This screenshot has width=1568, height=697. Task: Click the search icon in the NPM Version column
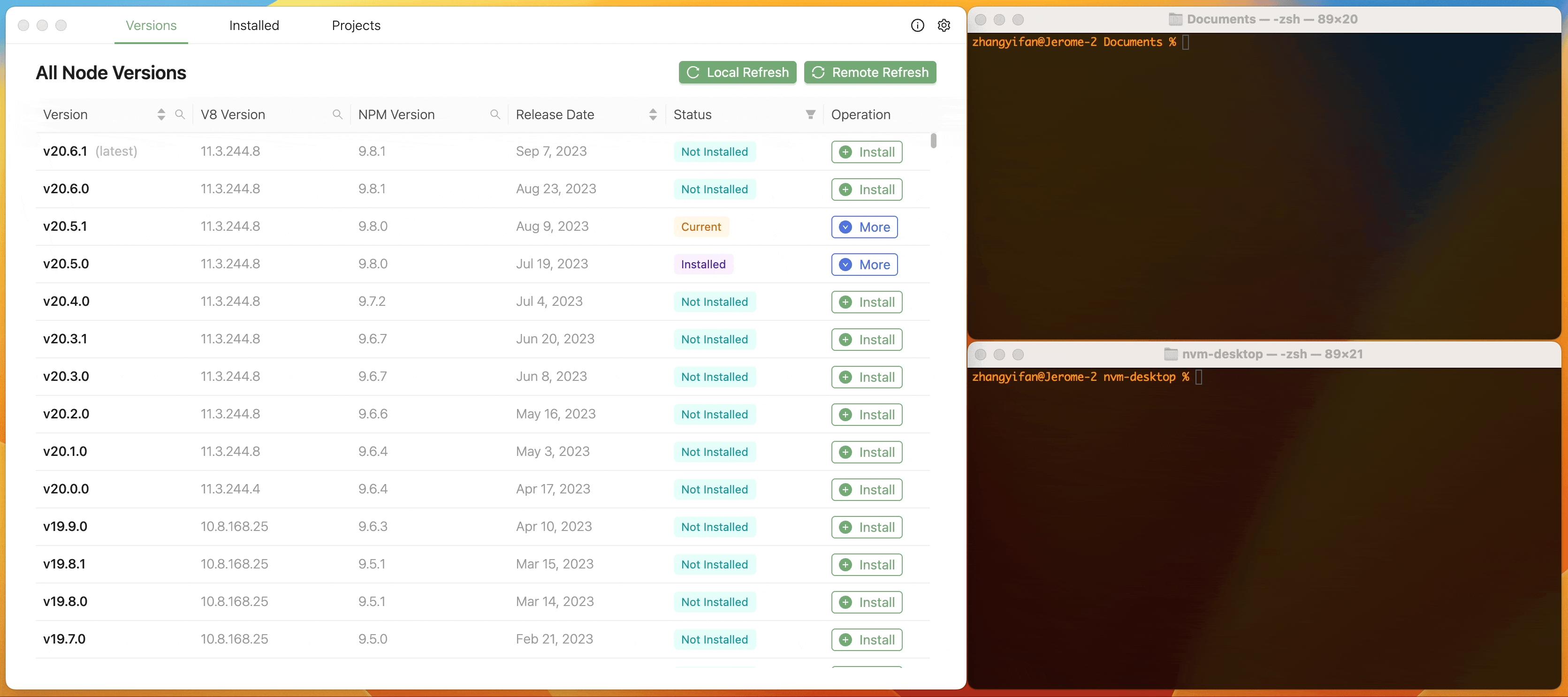tap(495, 114)
